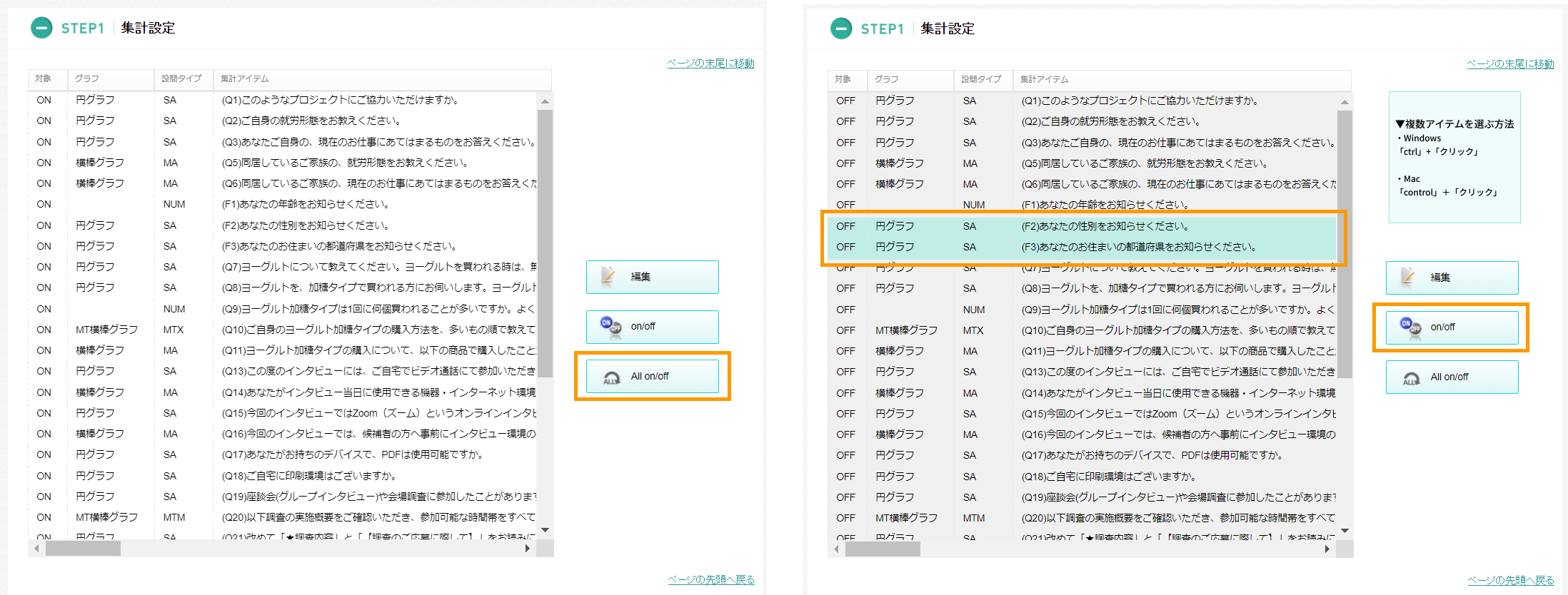Click the All on/off icon in the right panel
The image size is (1568, 595).
click(x=1411, y=377)
